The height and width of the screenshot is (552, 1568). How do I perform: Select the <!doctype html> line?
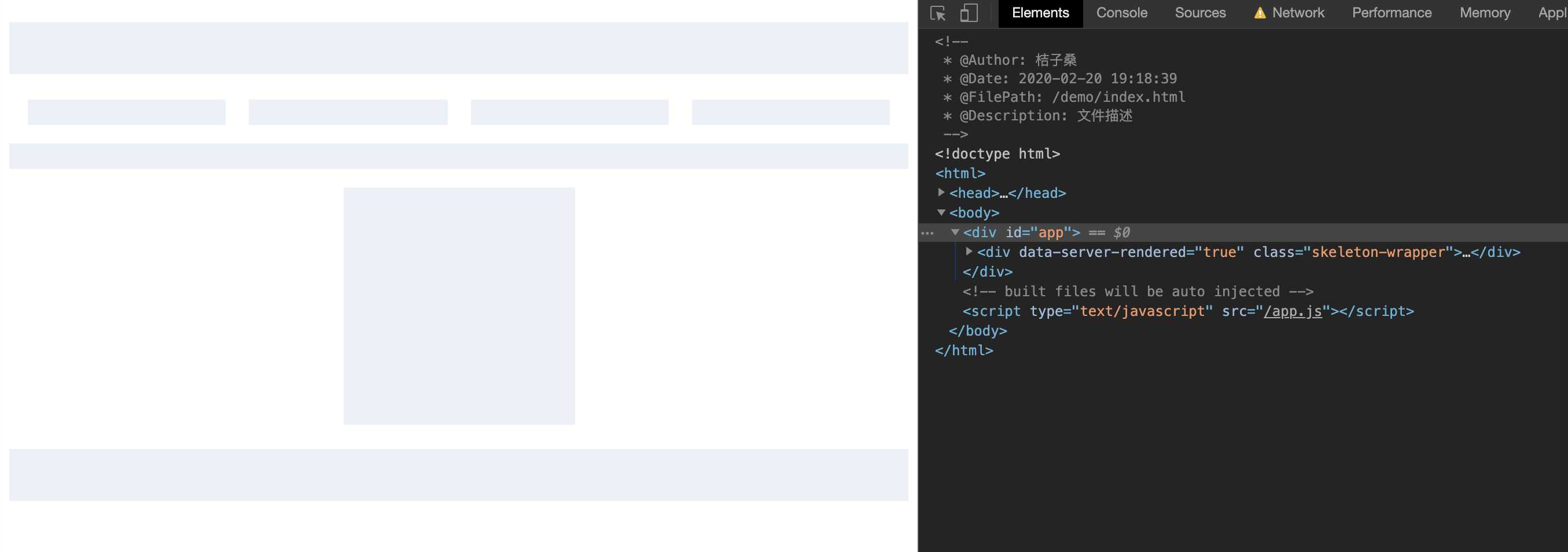point(997,154)
